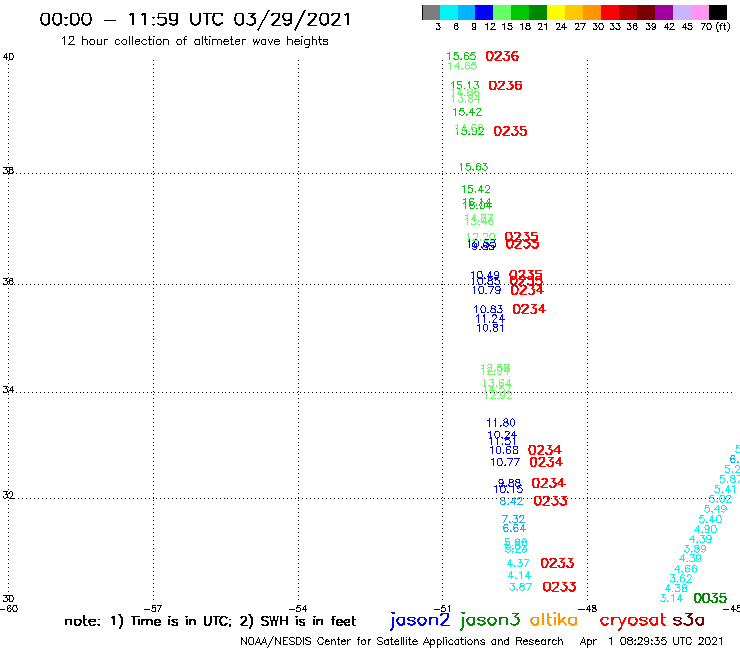Select the 70 (ft) legend label
Screen dimensions: 740x650
pyautogui.click(x=715, y=26)
